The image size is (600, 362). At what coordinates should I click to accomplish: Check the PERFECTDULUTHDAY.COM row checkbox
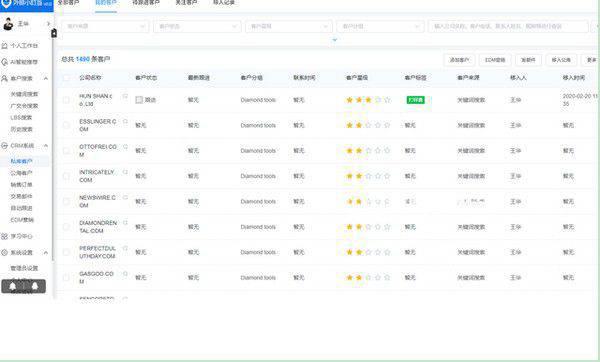[x=66, y=252]
